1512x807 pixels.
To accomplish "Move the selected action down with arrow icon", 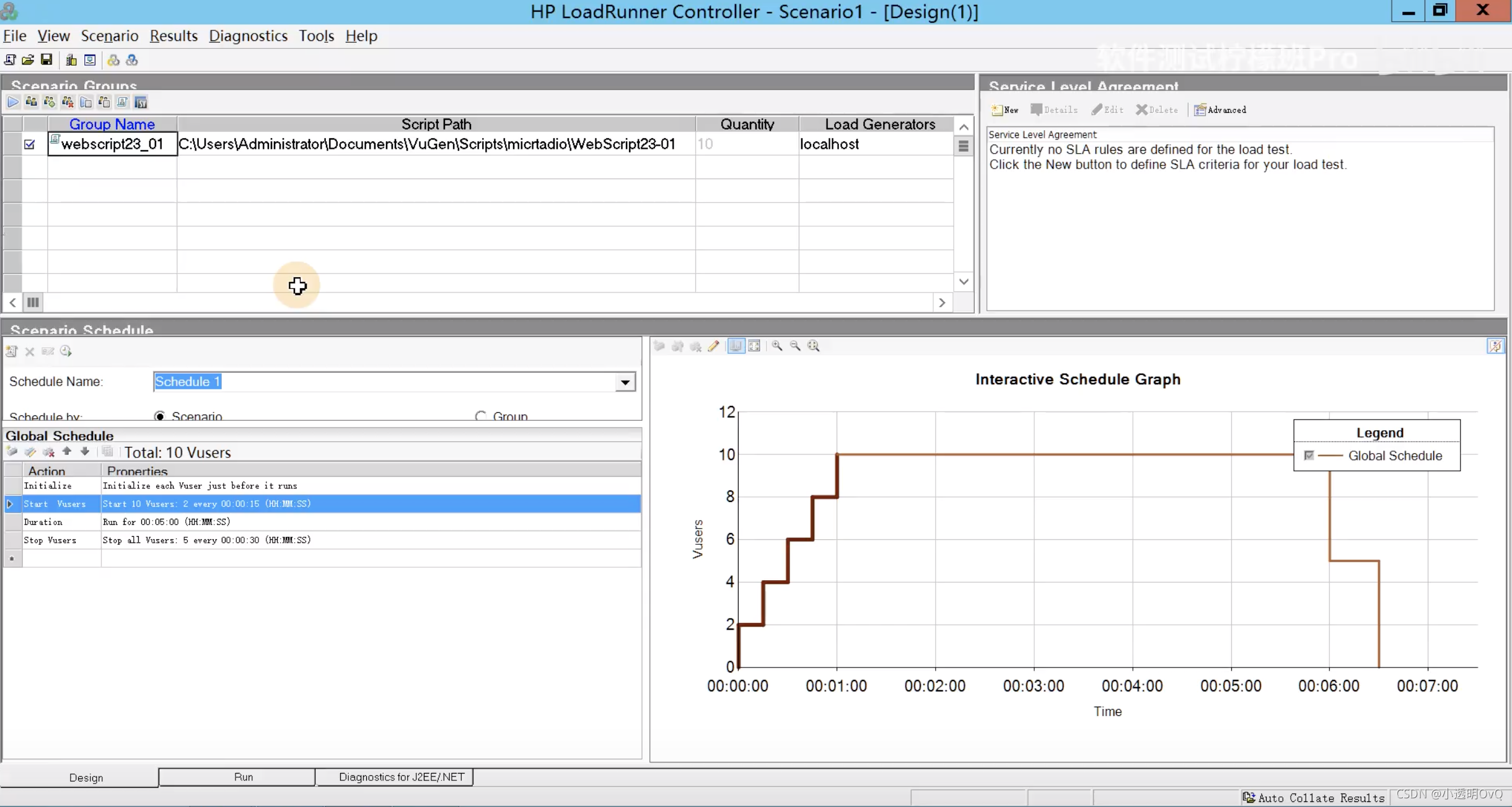I will [85, 452].
